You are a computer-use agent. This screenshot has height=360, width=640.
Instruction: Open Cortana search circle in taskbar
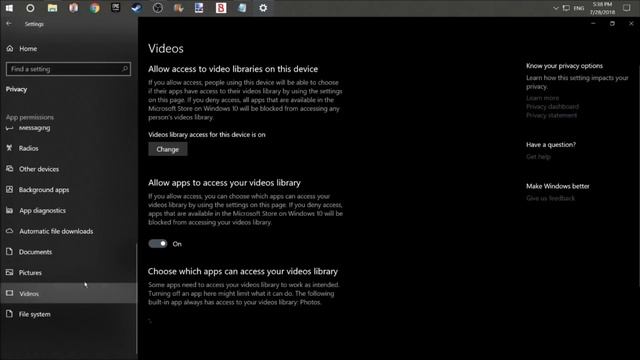(30, 8)
